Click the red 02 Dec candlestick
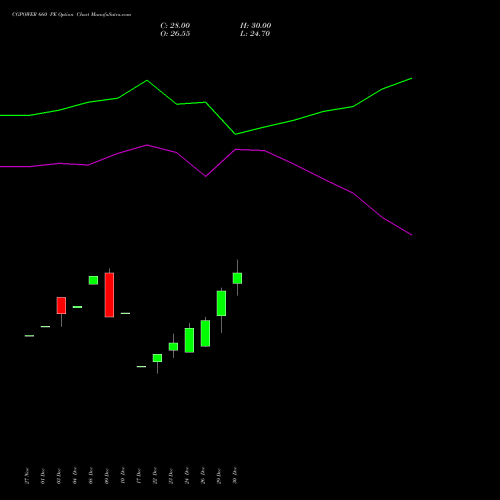Viewport: 500px width, 500px height. (61, 305)
